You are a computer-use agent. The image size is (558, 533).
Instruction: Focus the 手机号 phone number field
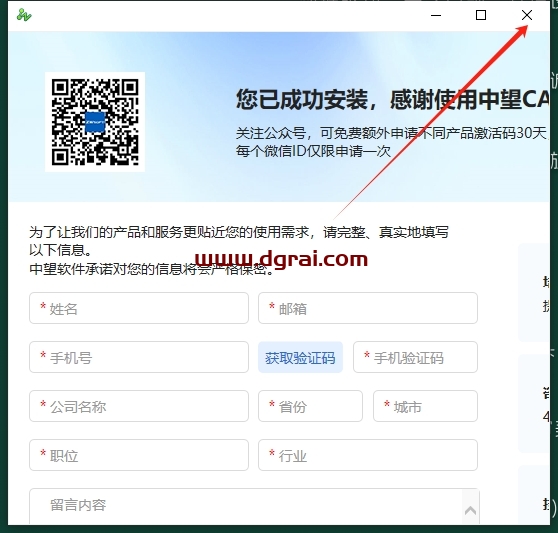point(139,357)
